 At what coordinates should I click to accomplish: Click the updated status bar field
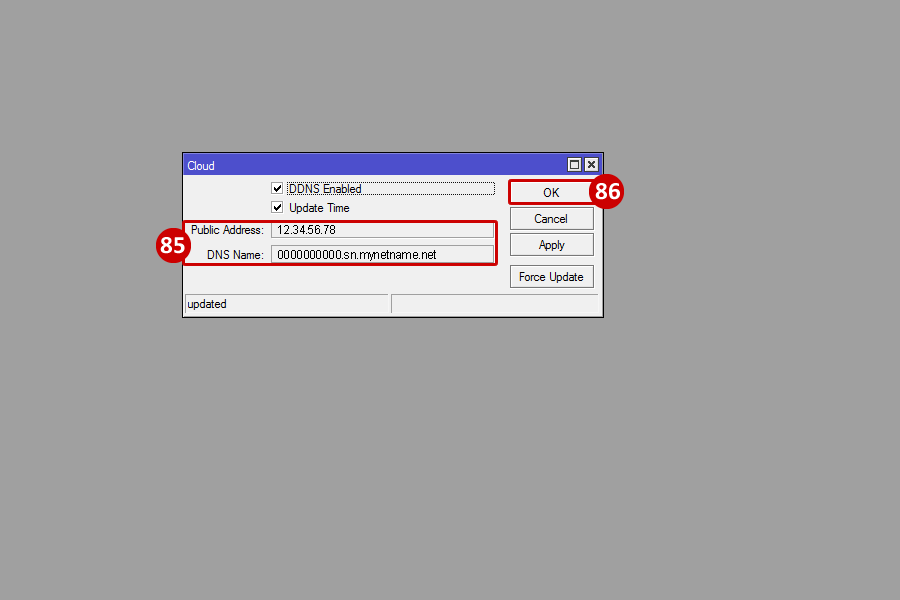point(287,304)
